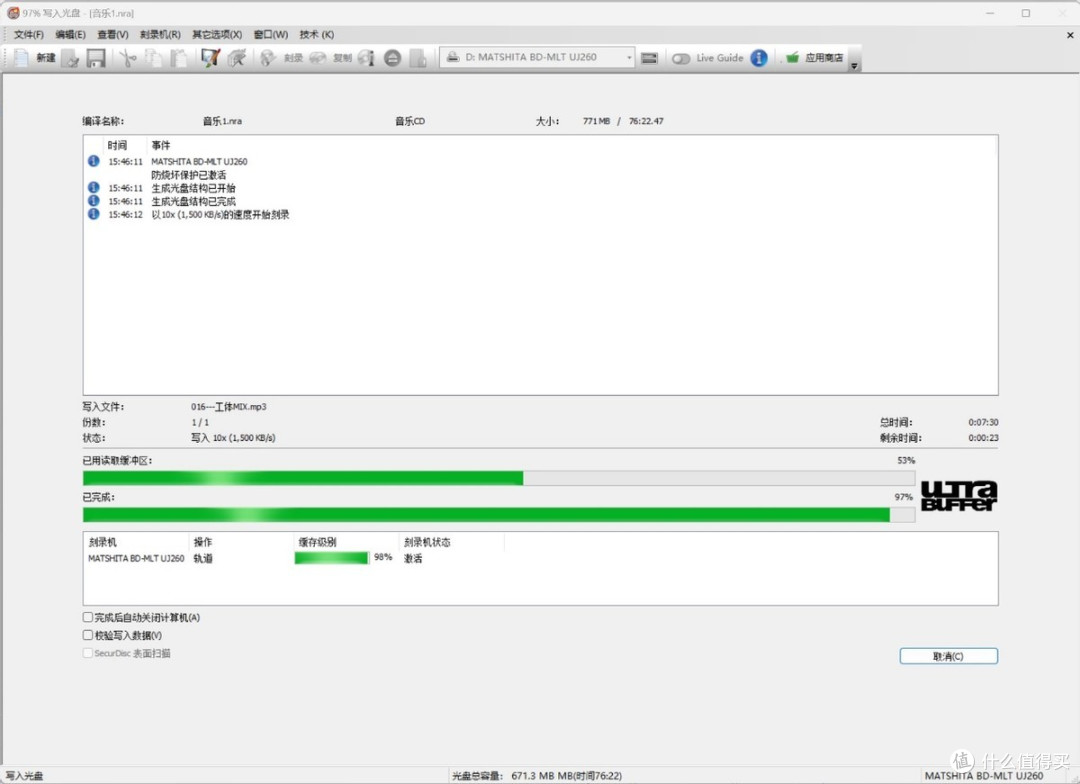The image size is (1080, 784).
Task: Open the 其它选项(X) menu
Action: (217, 34)
